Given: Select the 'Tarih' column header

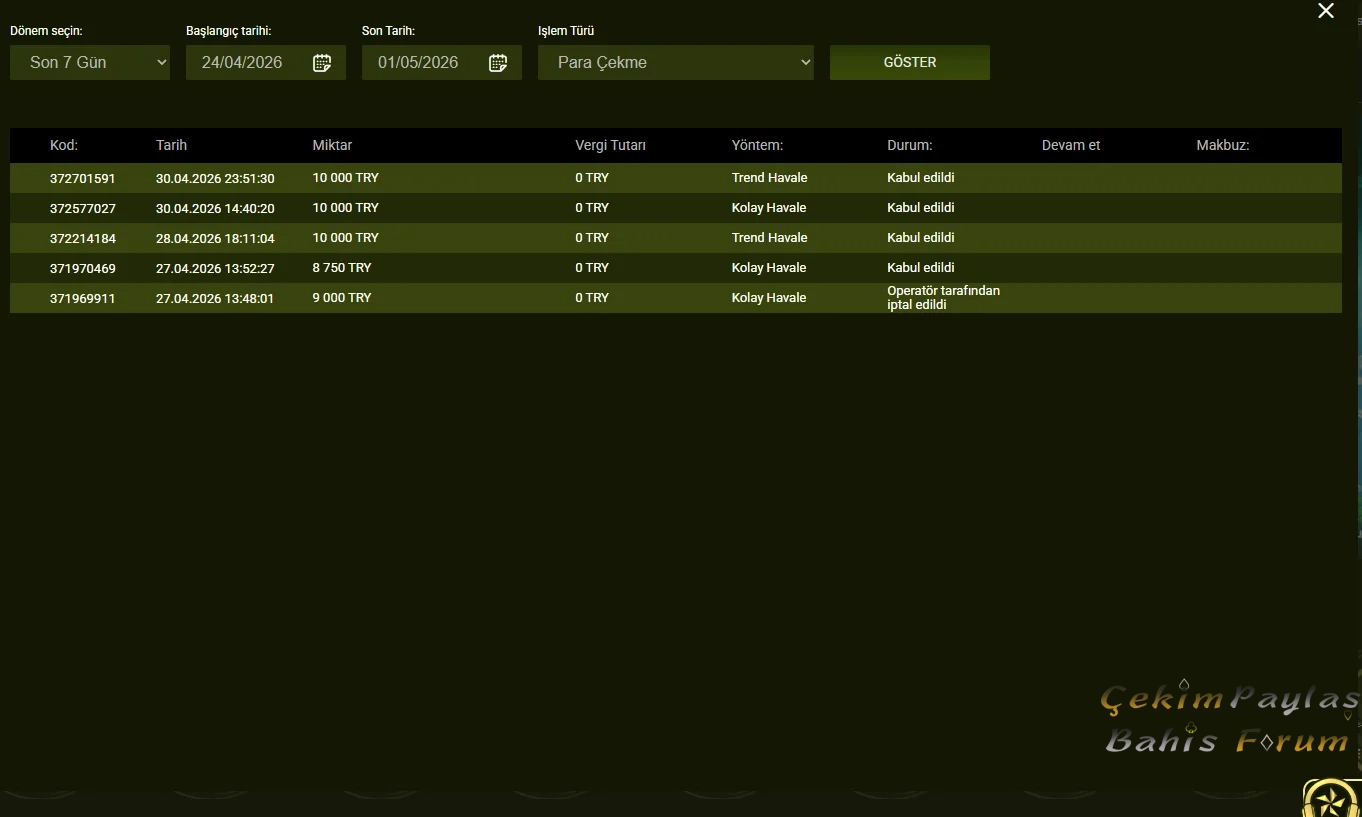Looking at the screenshot, I should (172, 145).
